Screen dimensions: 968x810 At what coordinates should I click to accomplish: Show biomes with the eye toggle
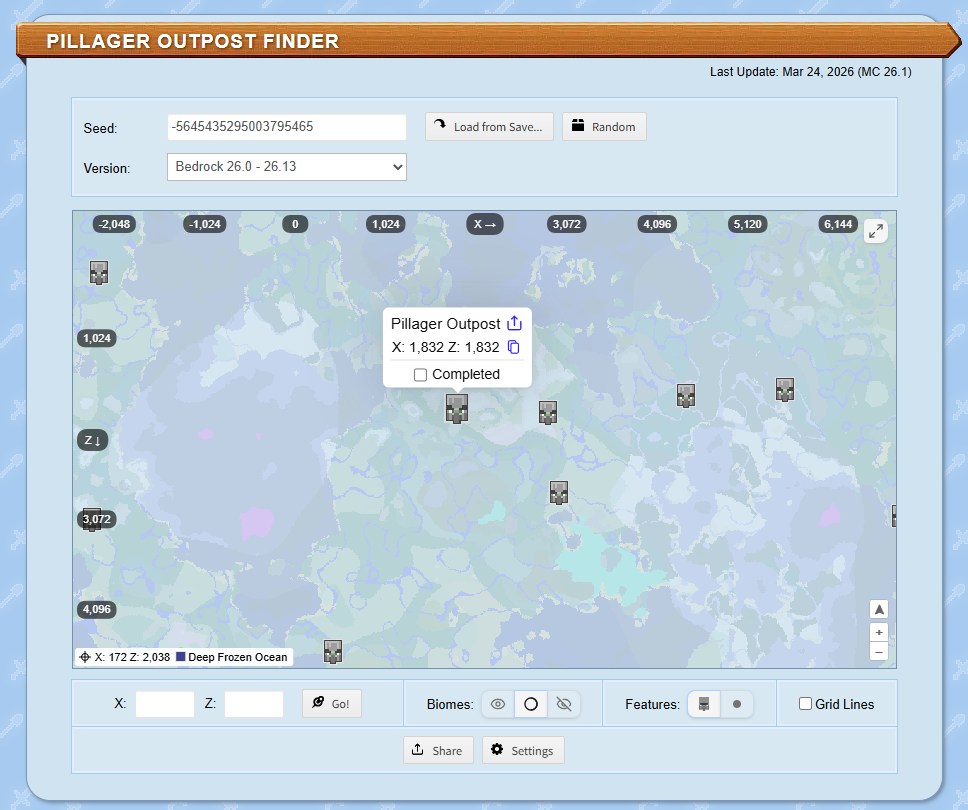pyautogui.click(x=498, y=704)
